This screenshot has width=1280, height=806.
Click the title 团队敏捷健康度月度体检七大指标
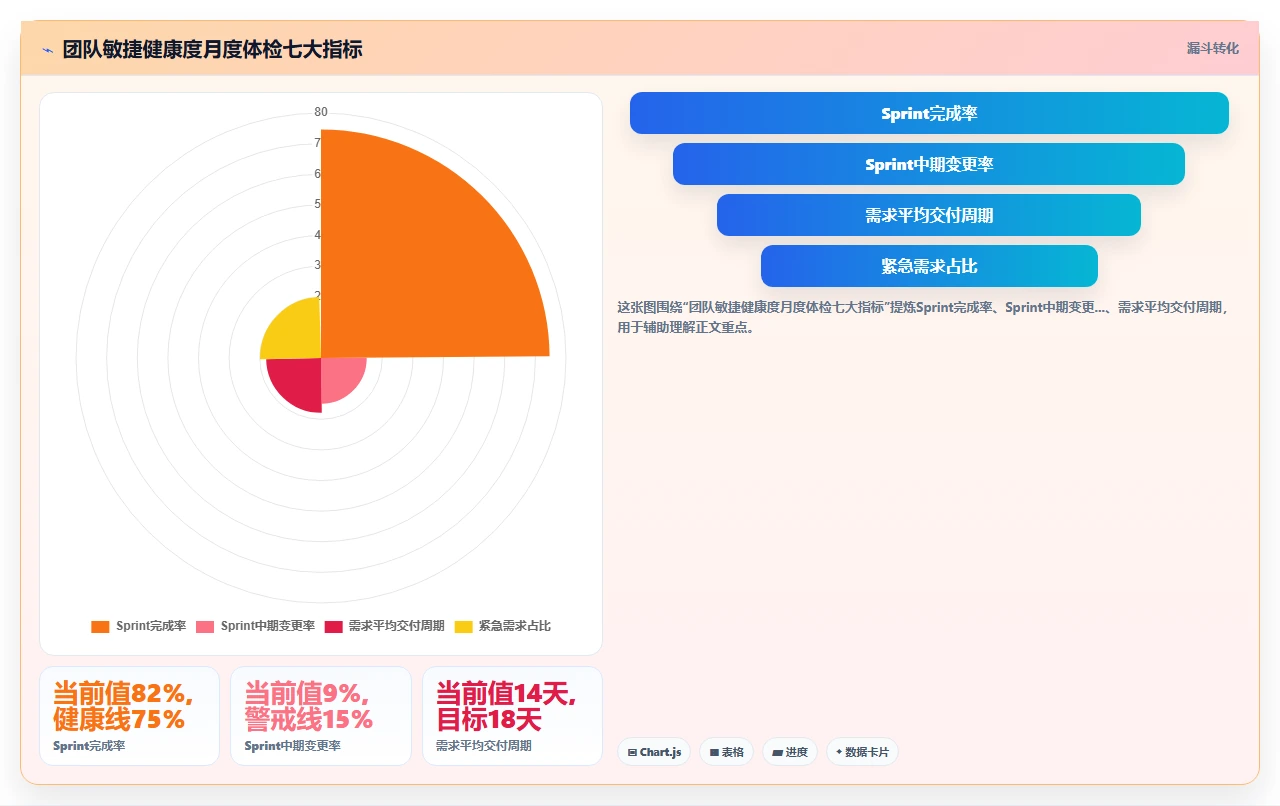tap(212, 50)
